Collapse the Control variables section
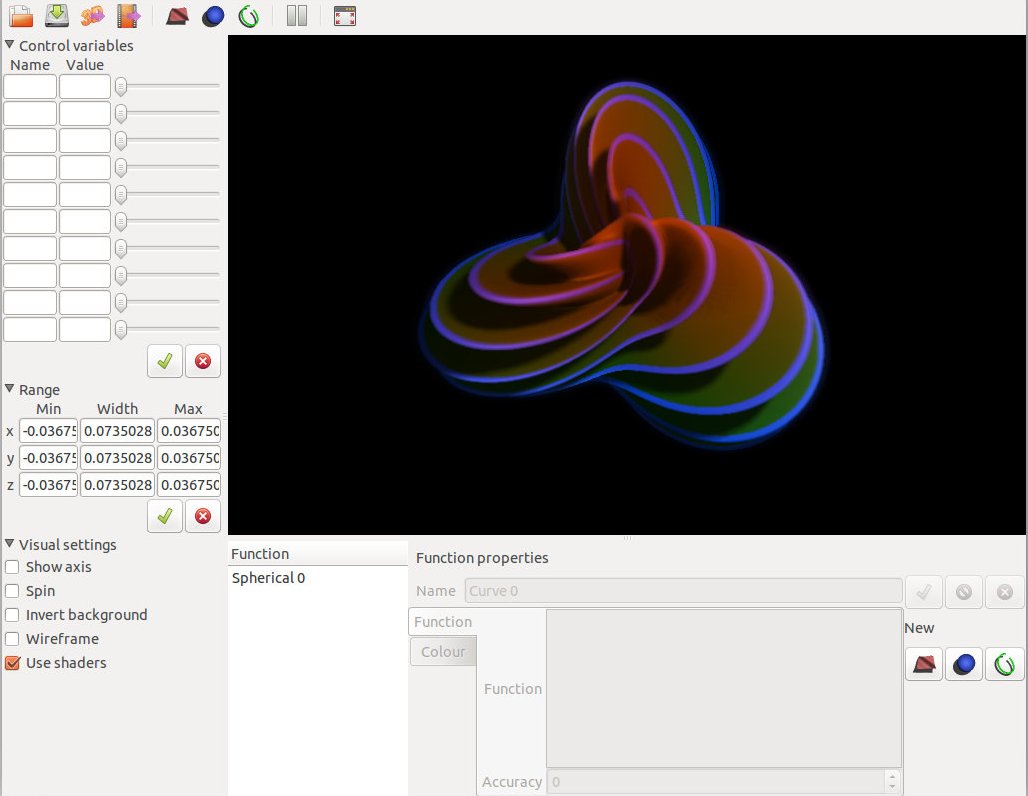 coord(10,45)
